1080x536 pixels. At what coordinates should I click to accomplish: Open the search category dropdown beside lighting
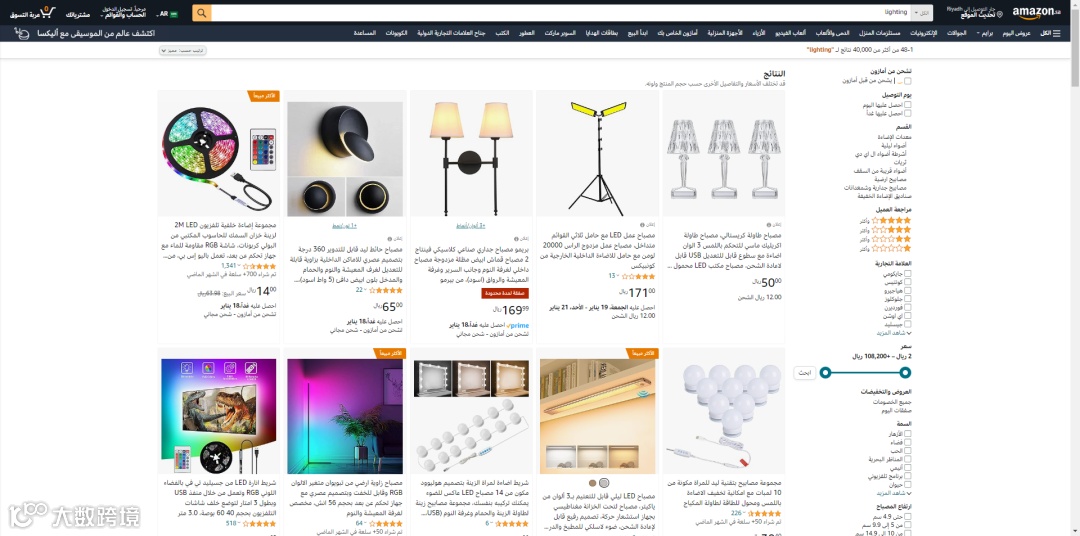point(921,13)
